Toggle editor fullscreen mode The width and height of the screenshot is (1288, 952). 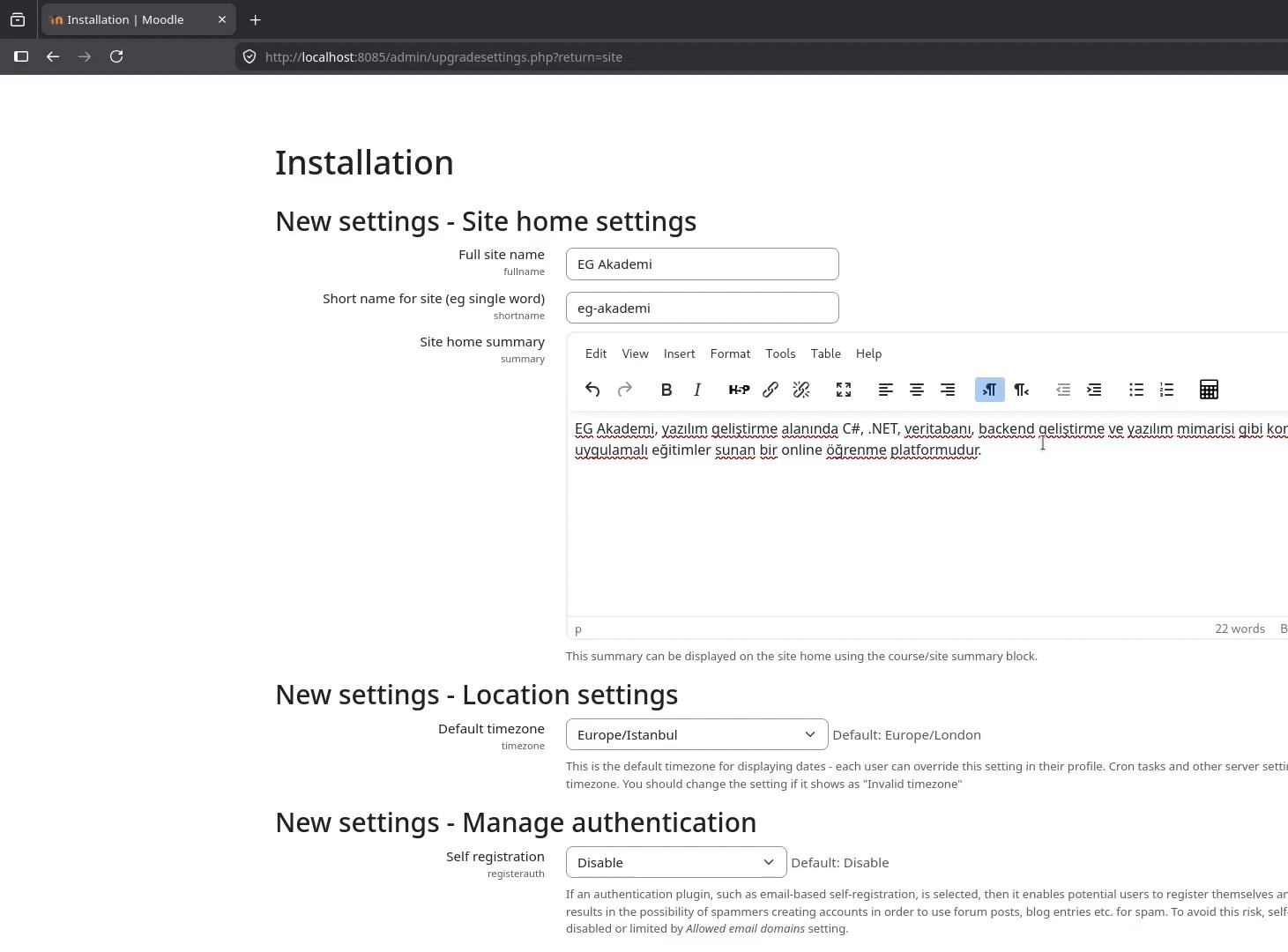tap(844, 390)
